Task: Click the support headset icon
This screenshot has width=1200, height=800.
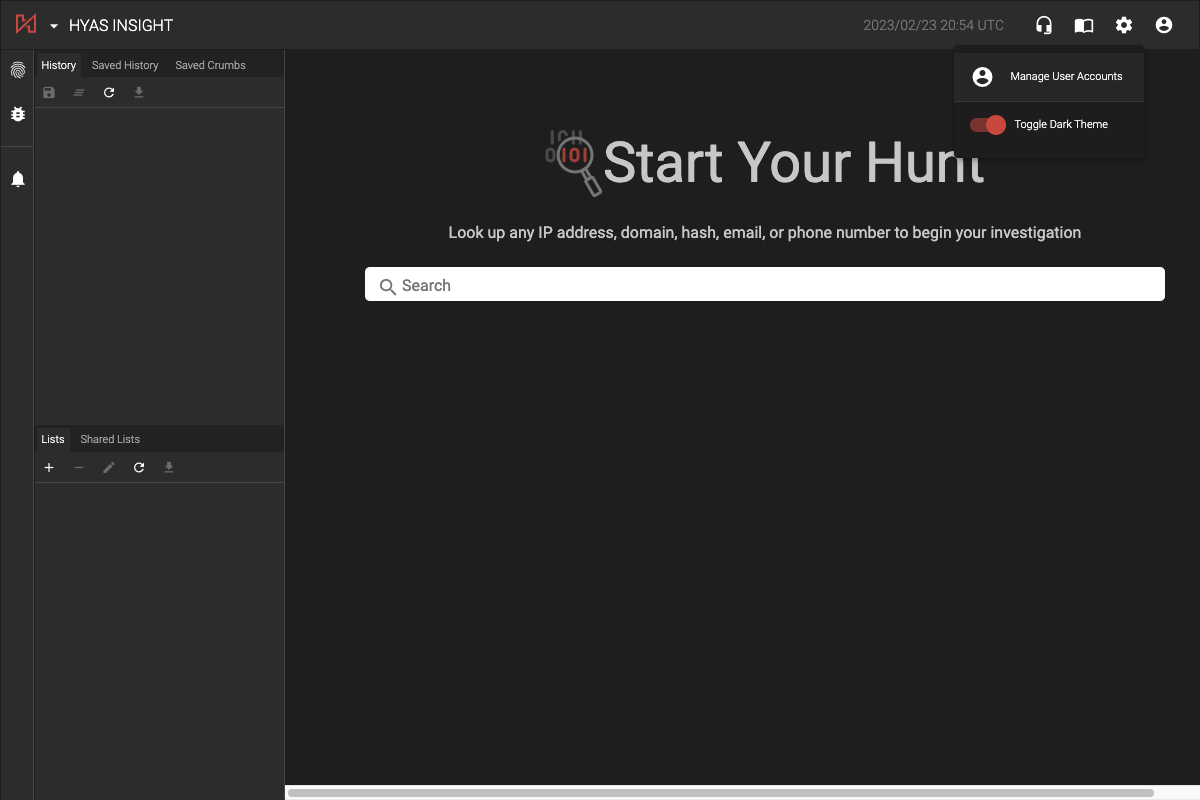Action: point(1043,25)
